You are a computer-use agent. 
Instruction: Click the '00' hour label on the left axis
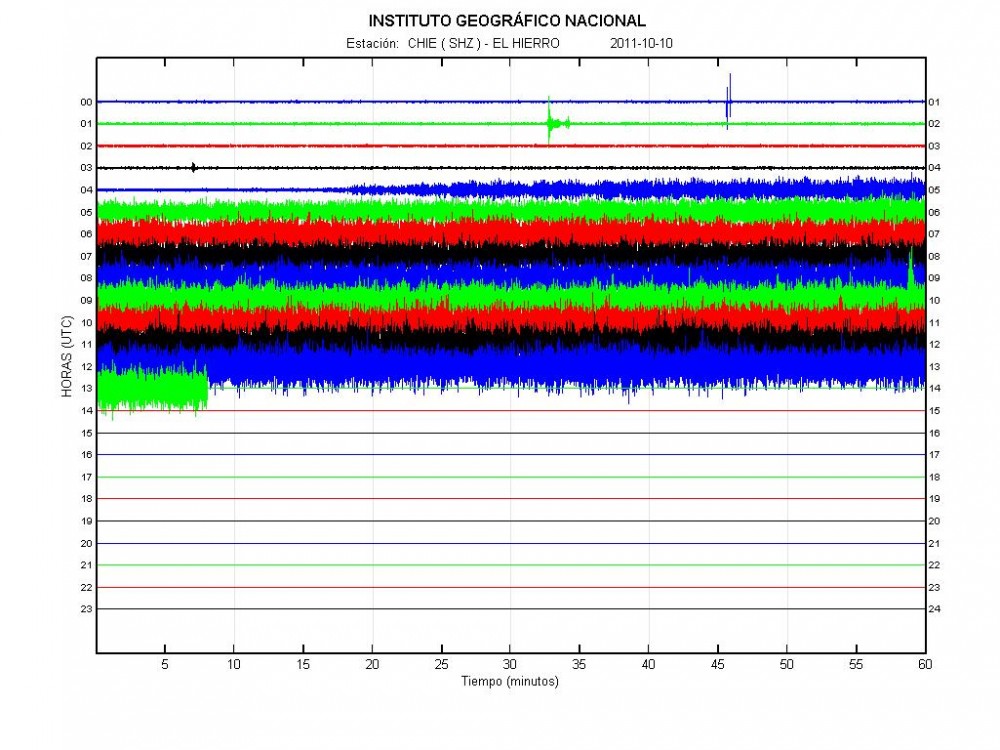(x=87, y=102)
